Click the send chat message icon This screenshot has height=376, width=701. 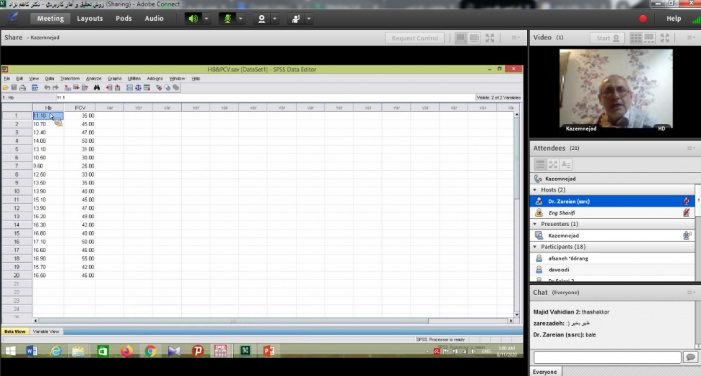691,357
